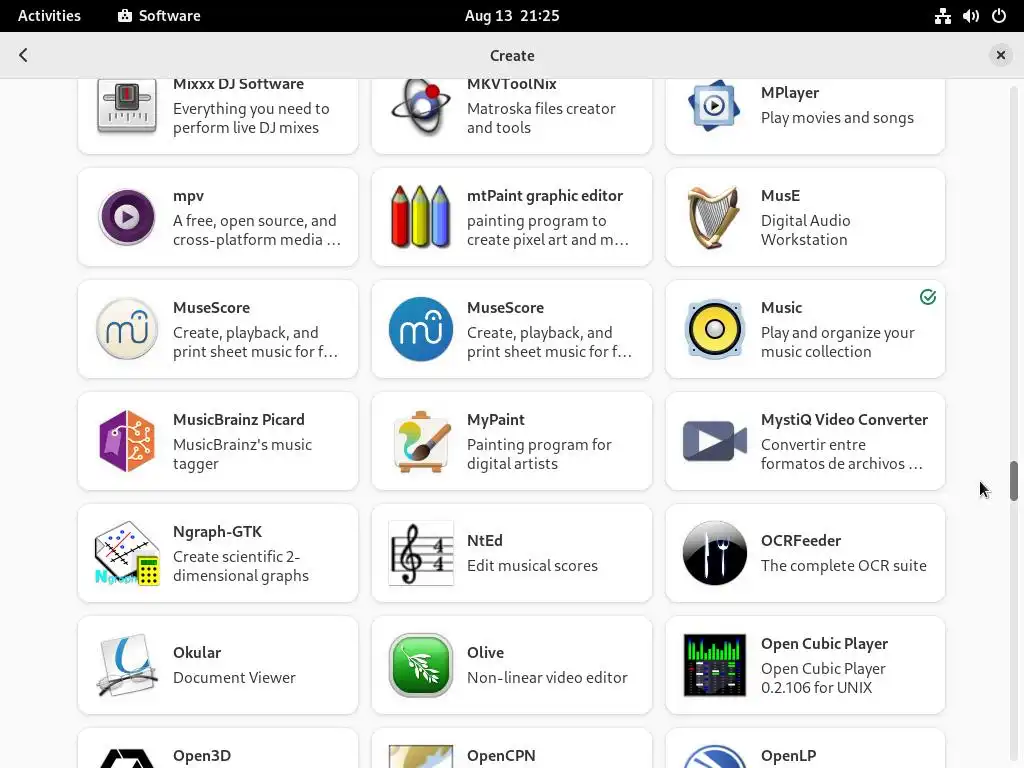Click the MKVToolNix app icon
The image size is (1024, 768).
point(421,106)
